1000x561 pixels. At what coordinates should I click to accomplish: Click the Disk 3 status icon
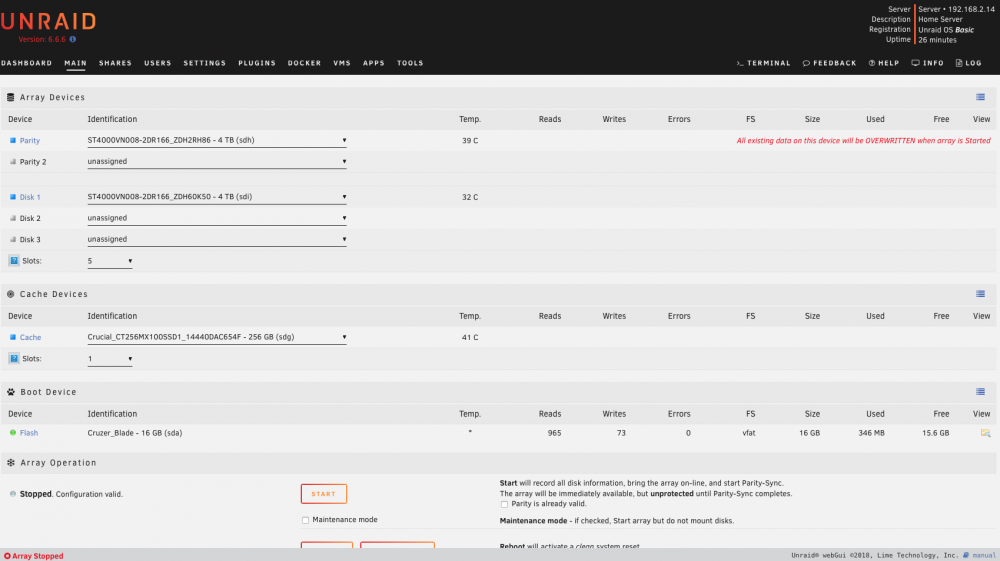[13, 240]
